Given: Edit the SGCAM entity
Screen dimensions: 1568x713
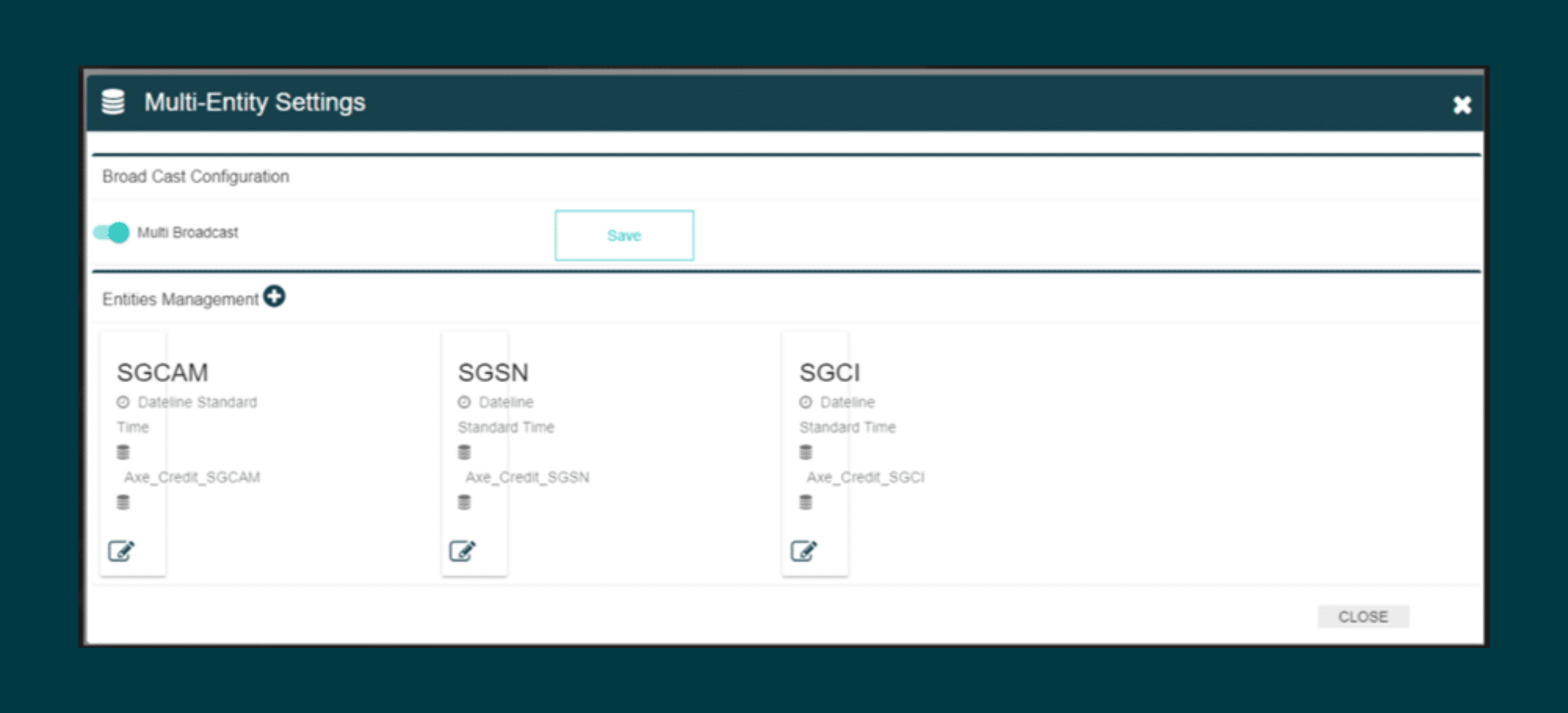Looking at the screenshot, I should [121, 551].
